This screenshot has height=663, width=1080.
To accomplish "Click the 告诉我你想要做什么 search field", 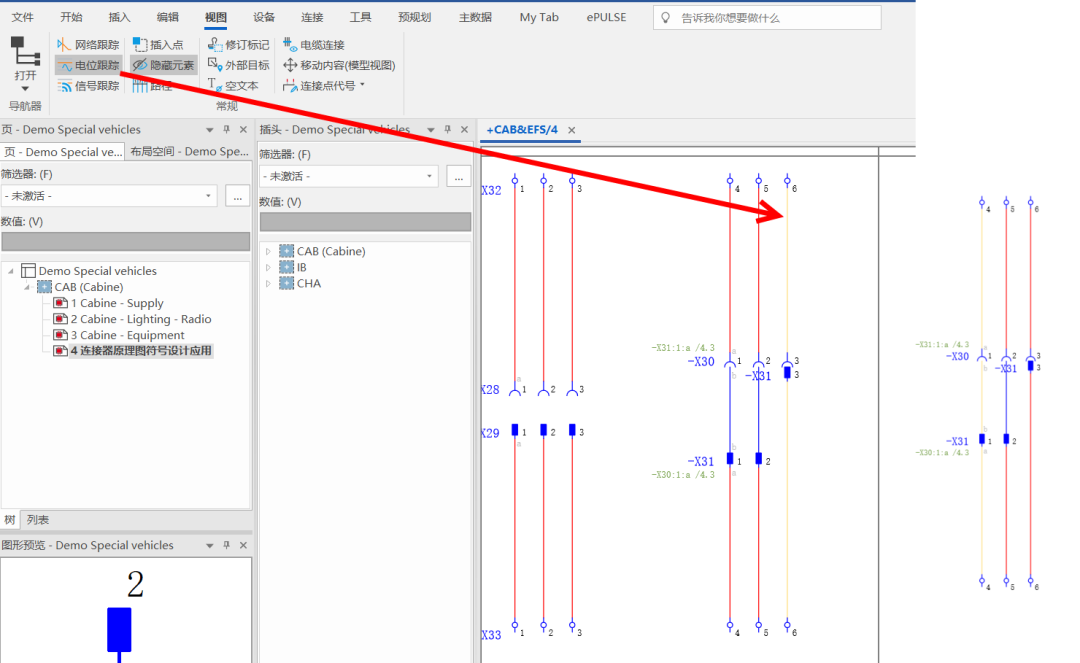I will [768, 18].
